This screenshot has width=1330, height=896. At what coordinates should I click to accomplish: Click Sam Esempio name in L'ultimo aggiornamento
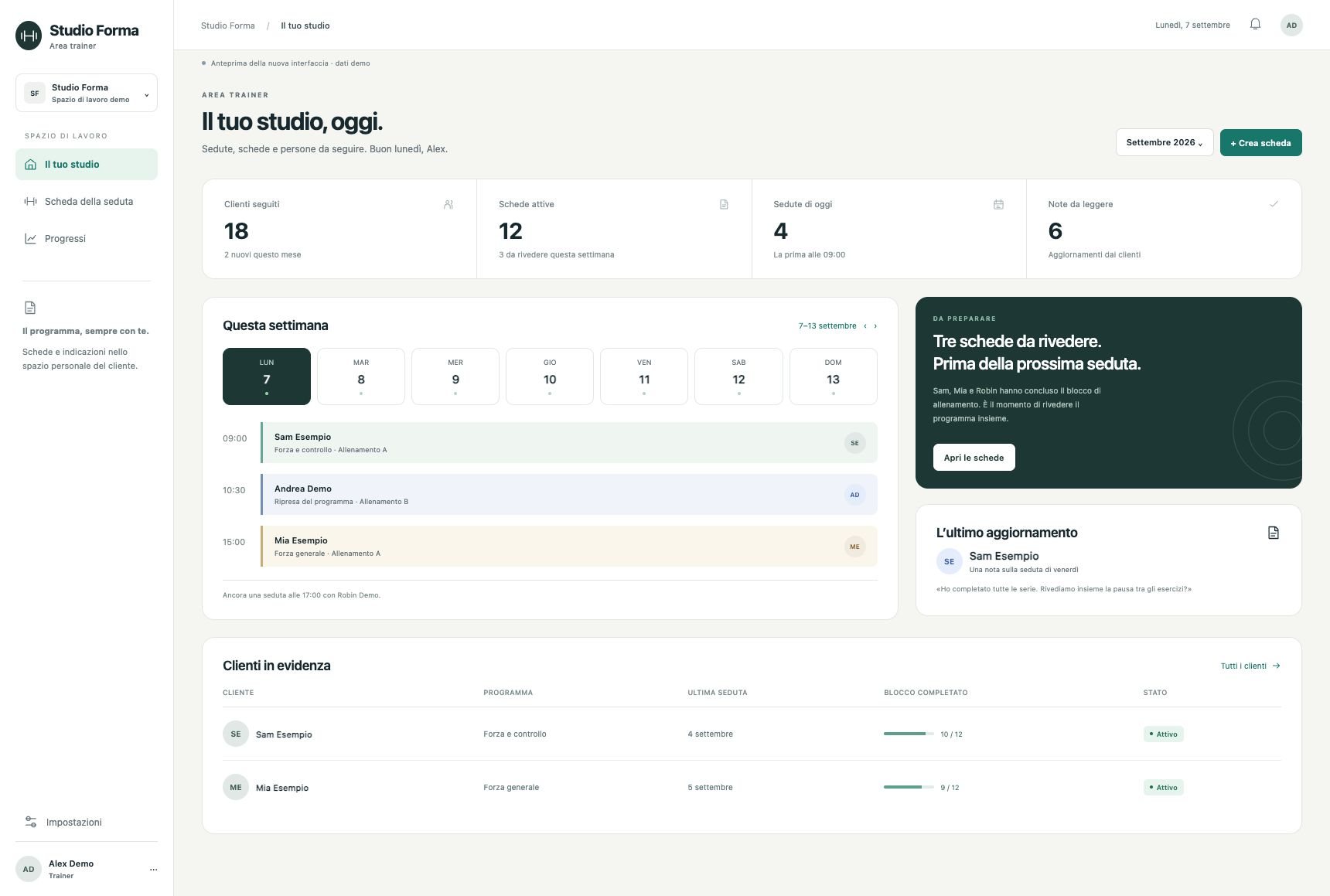(x=1004, y=556)
